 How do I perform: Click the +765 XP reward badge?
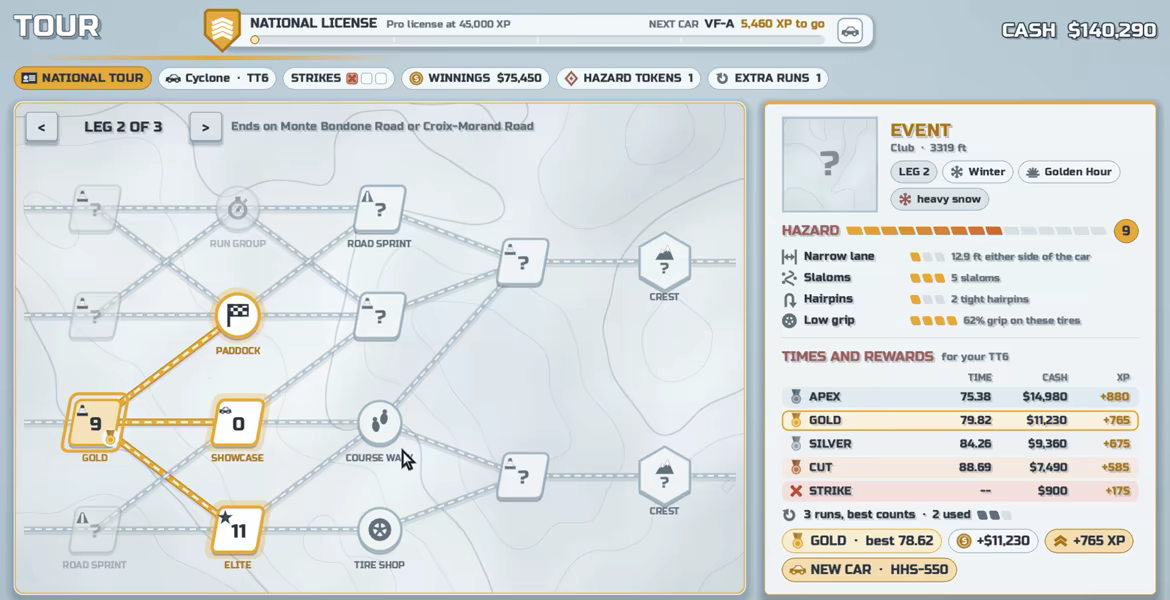tap(1089, 541)
